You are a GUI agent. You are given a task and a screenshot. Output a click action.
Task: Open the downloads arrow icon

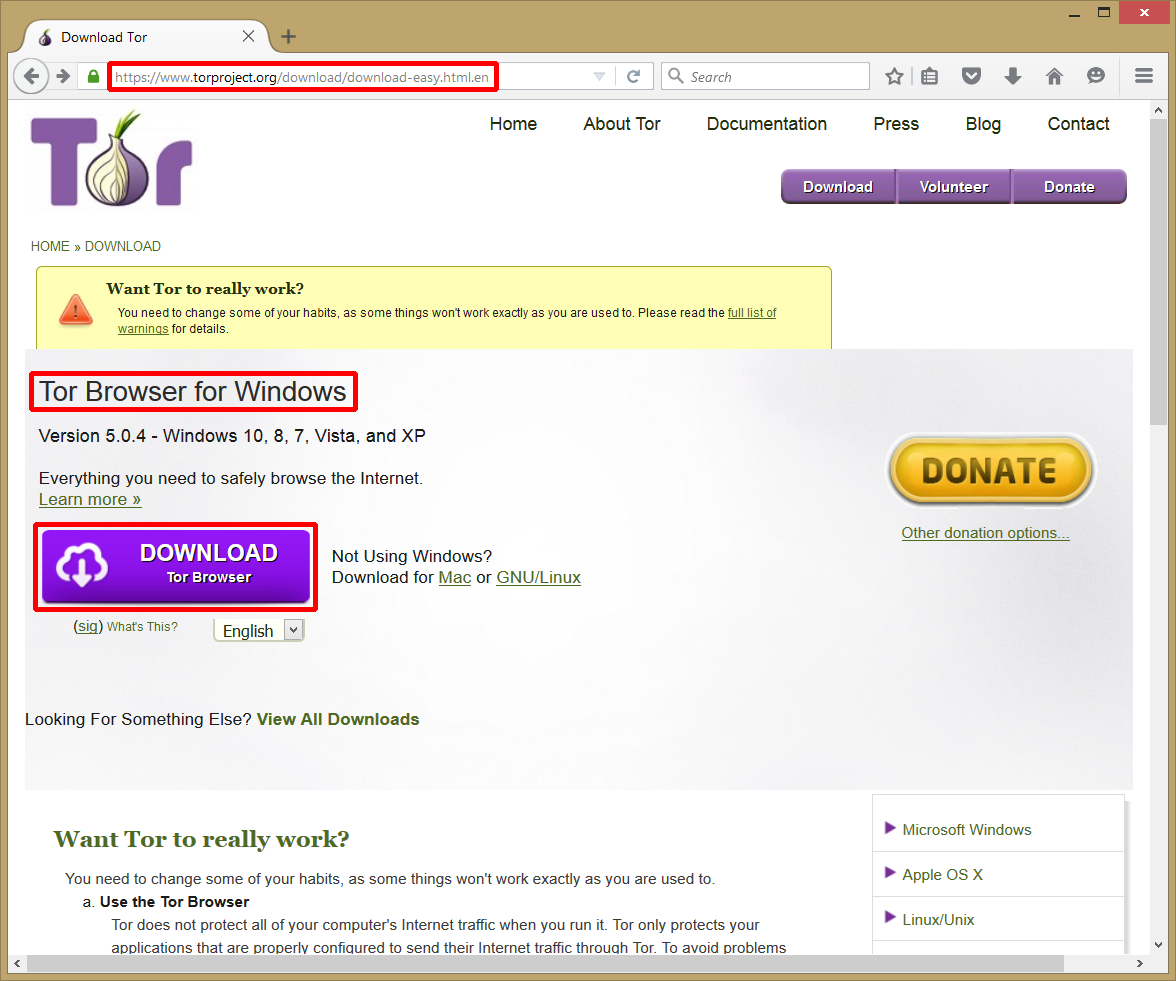(1012, 76)
